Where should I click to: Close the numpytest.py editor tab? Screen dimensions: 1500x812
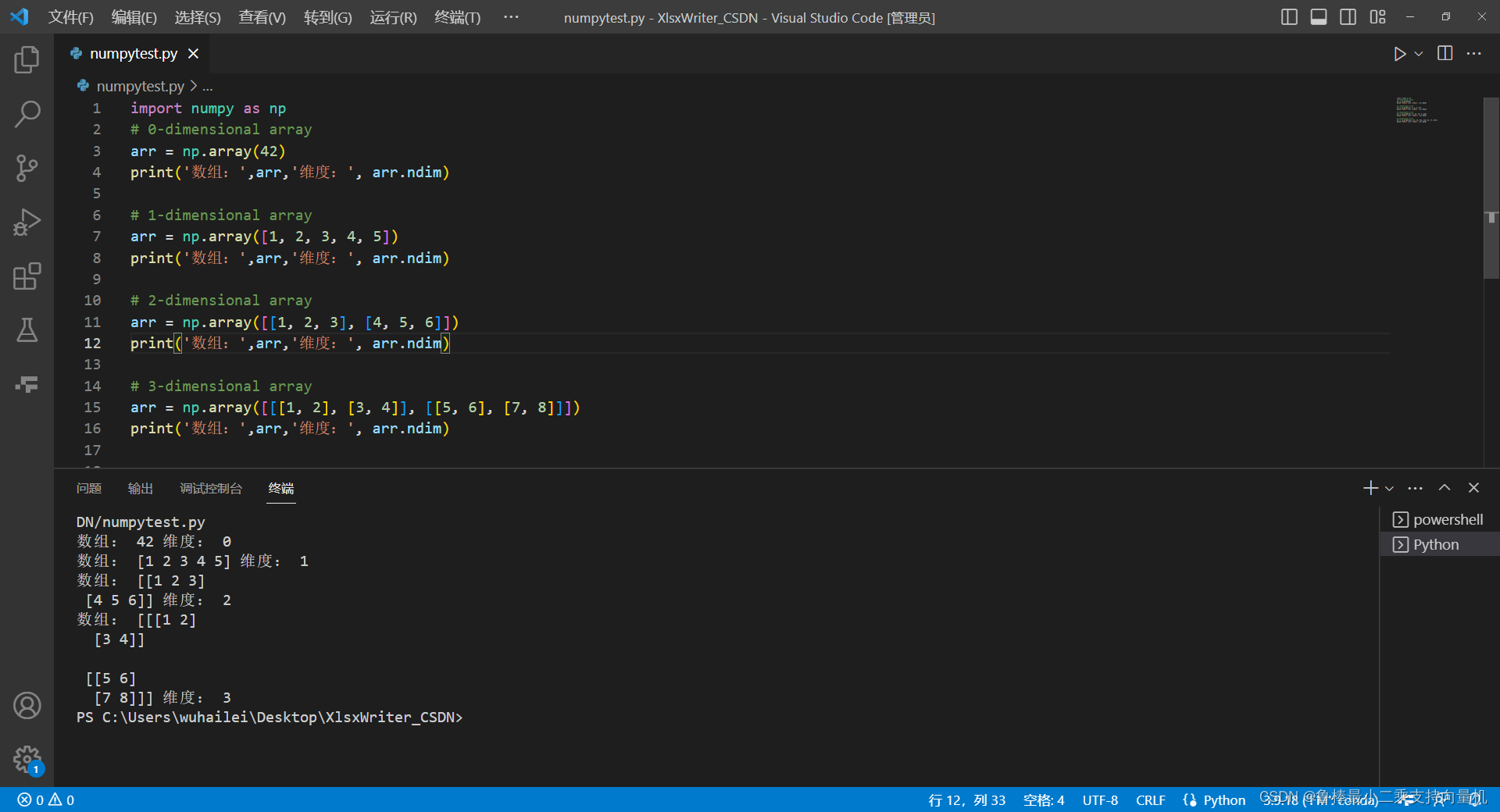tap(194, 54)
